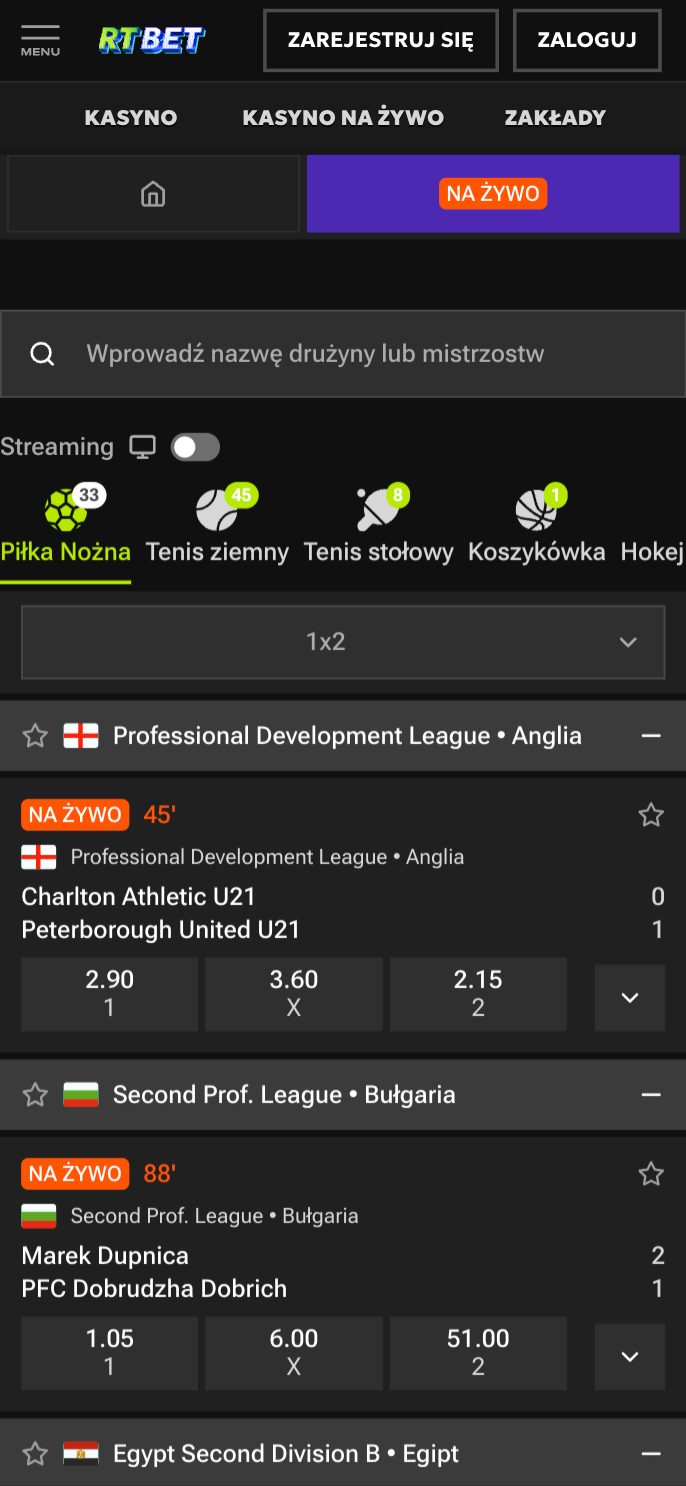This screenshot has width=686, height=1486.
Task: Select the Tenis stołowy sport icon
Action: (377, 510)
